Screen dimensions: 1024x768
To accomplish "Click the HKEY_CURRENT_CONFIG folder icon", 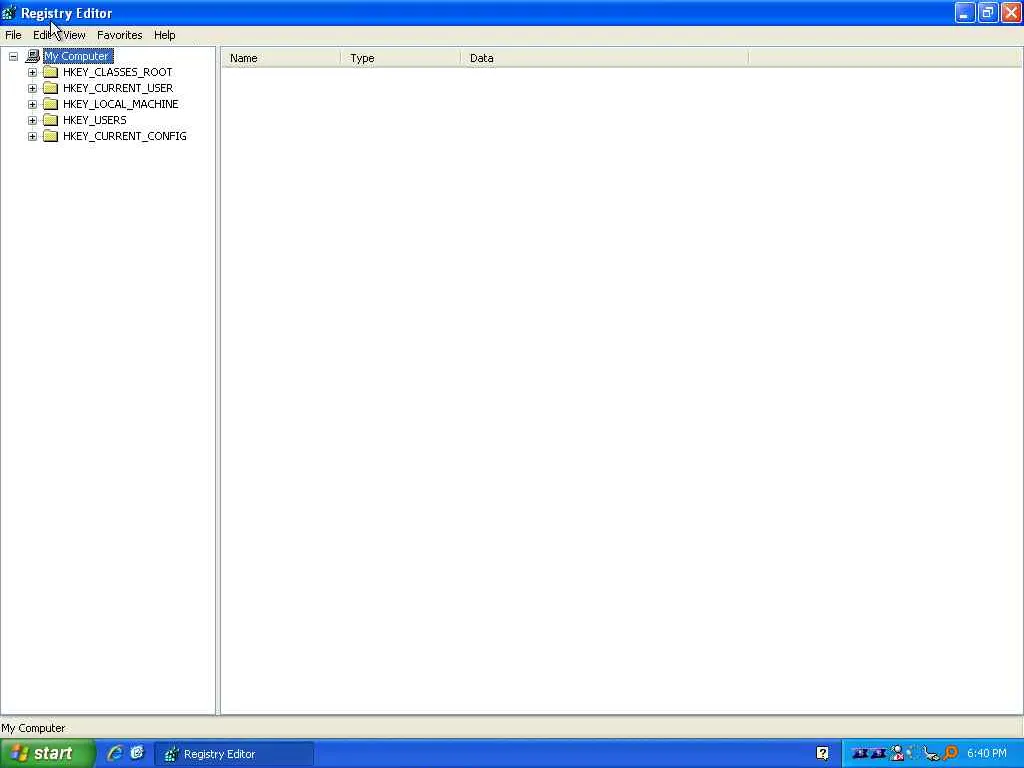I will tap(50, 136).
